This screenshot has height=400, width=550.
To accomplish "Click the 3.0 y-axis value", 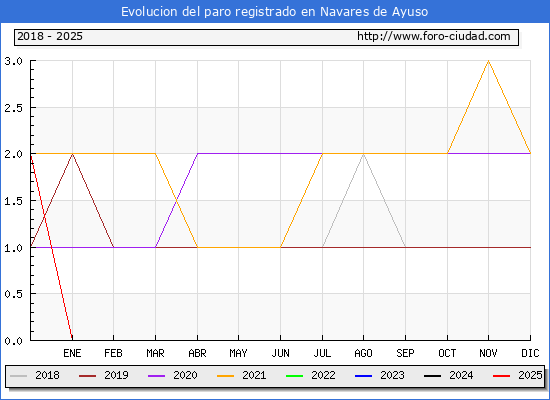I will (13, 61).
